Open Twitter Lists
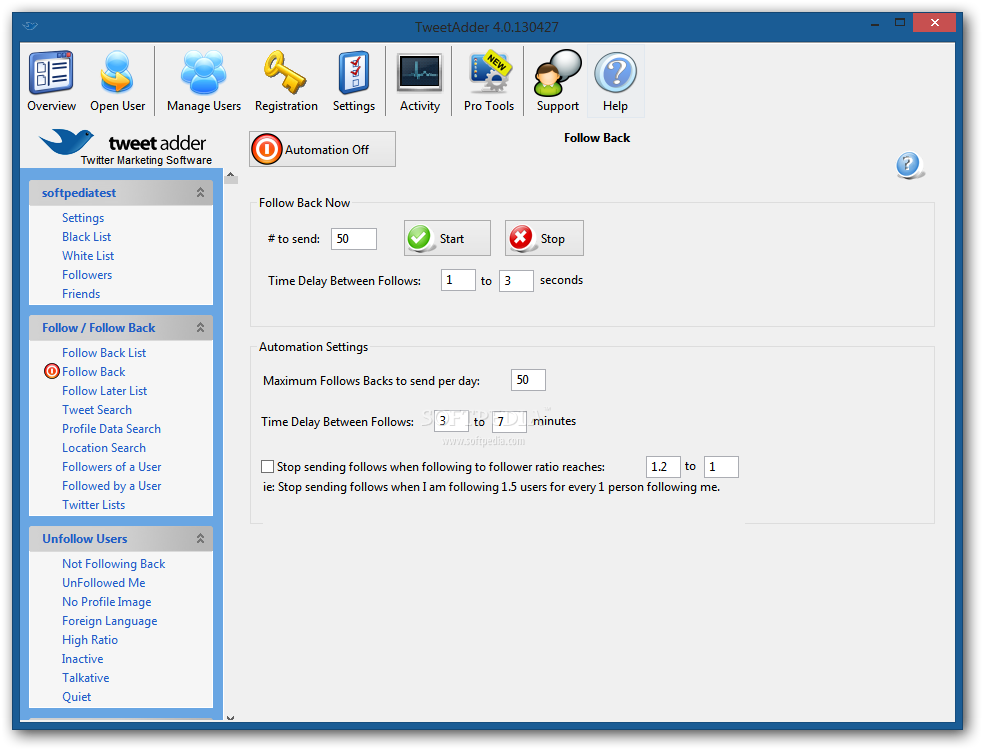Screen dimensions: 983x750 [93, 505]
